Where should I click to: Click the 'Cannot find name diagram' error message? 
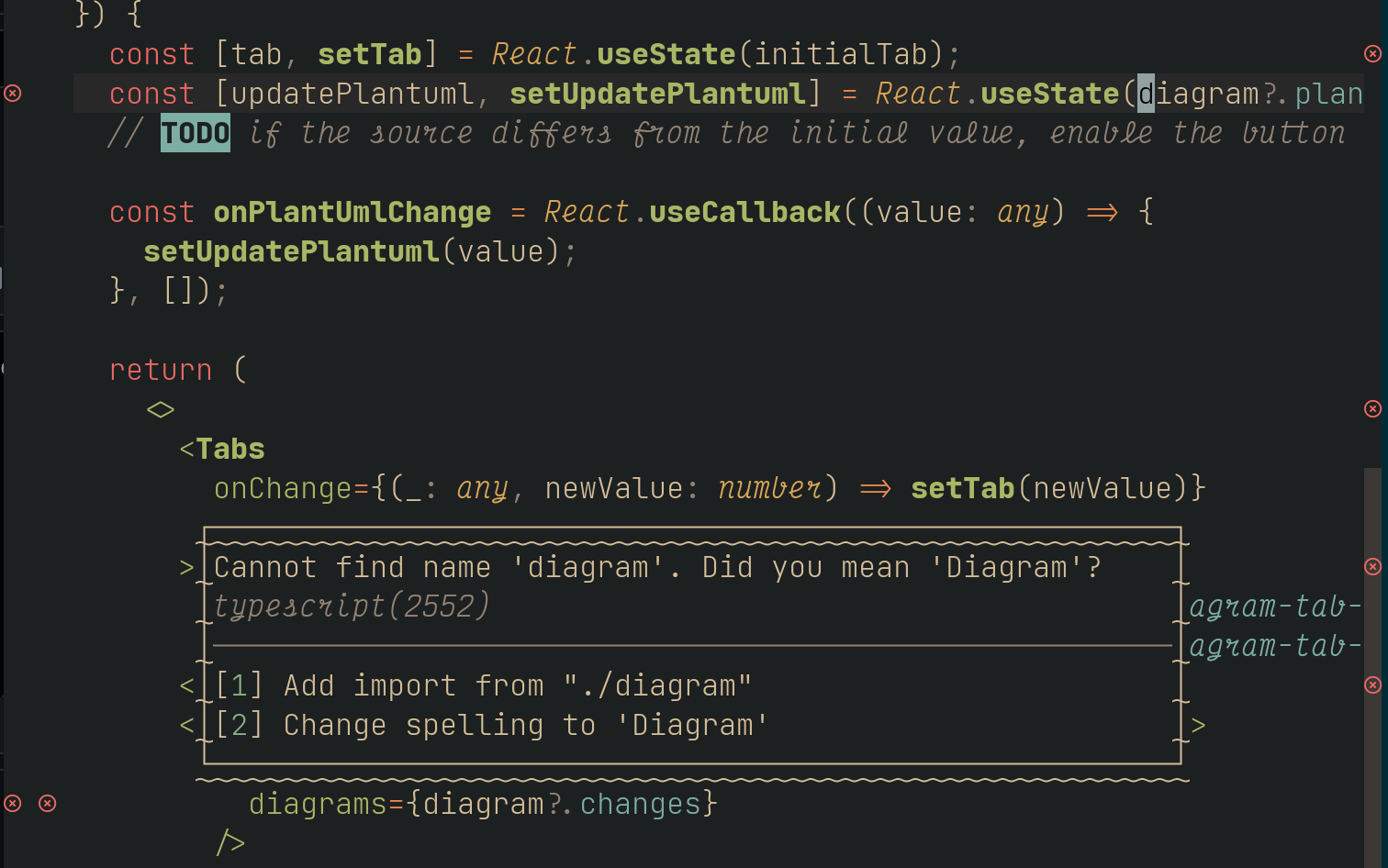click(x=657, y=566)
